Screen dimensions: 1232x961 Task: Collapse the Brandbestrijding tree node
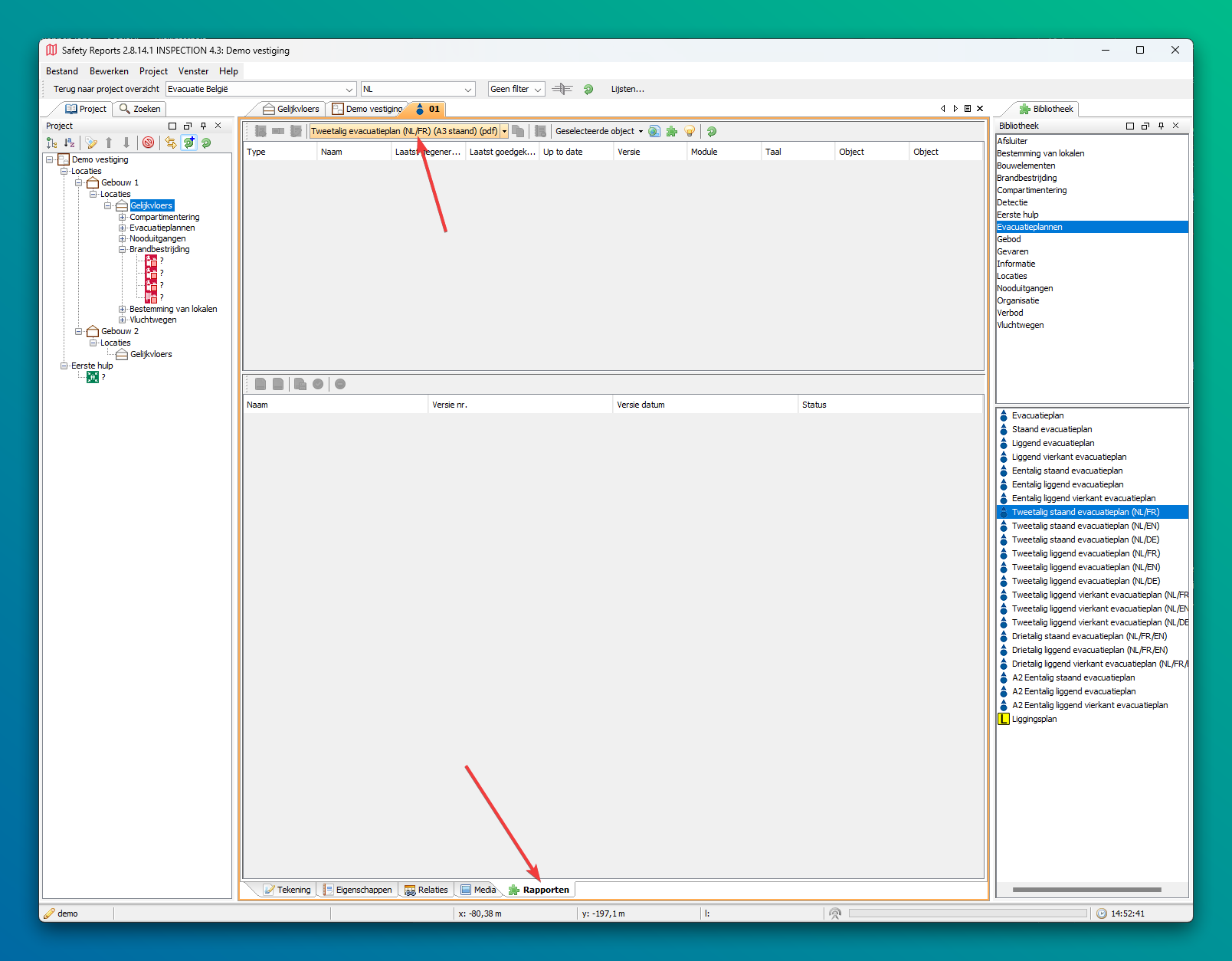tap(122, 250)
